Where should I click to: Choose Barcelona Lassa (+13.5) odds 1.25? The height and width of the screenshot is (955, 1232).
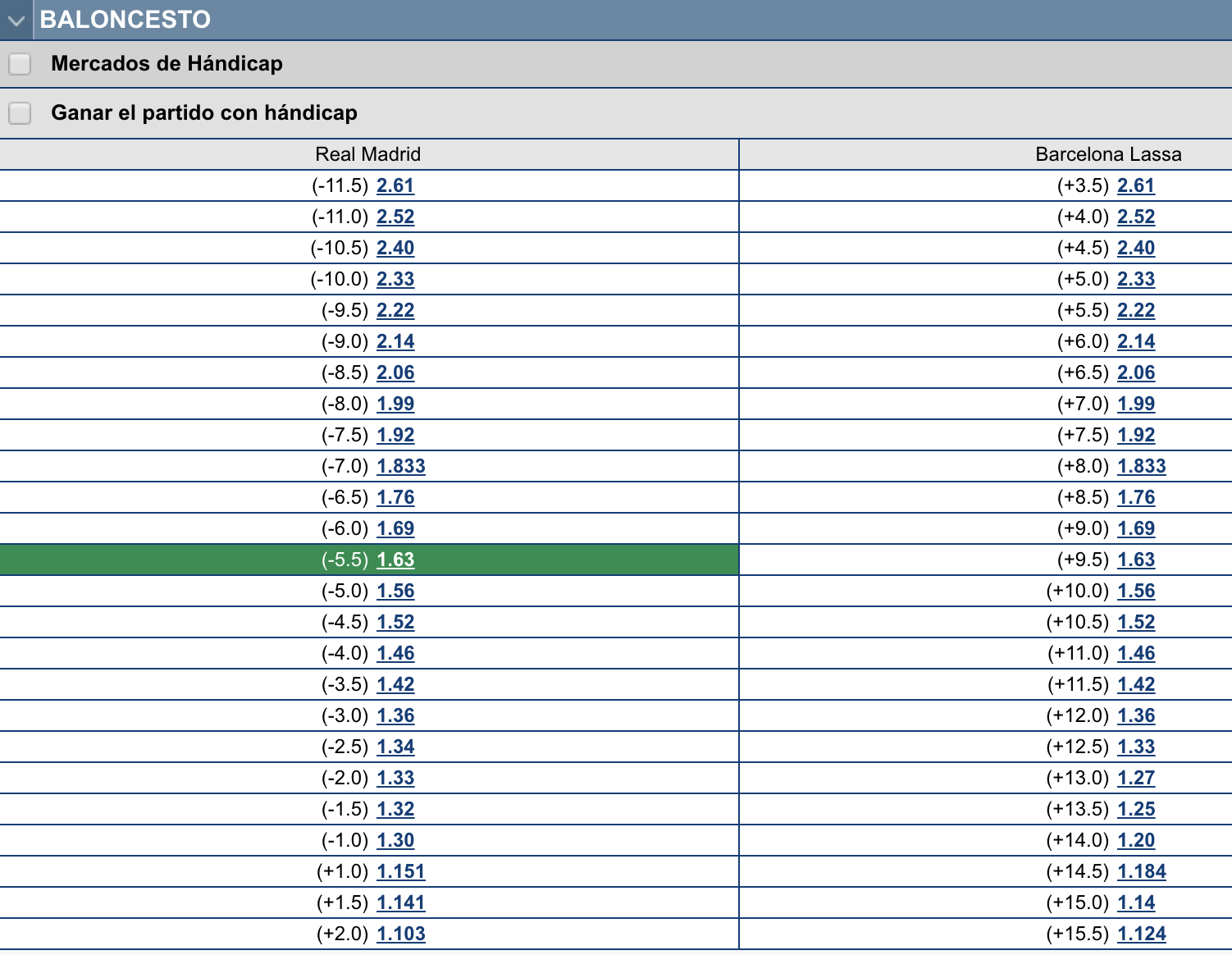(x=1136, y=809)
